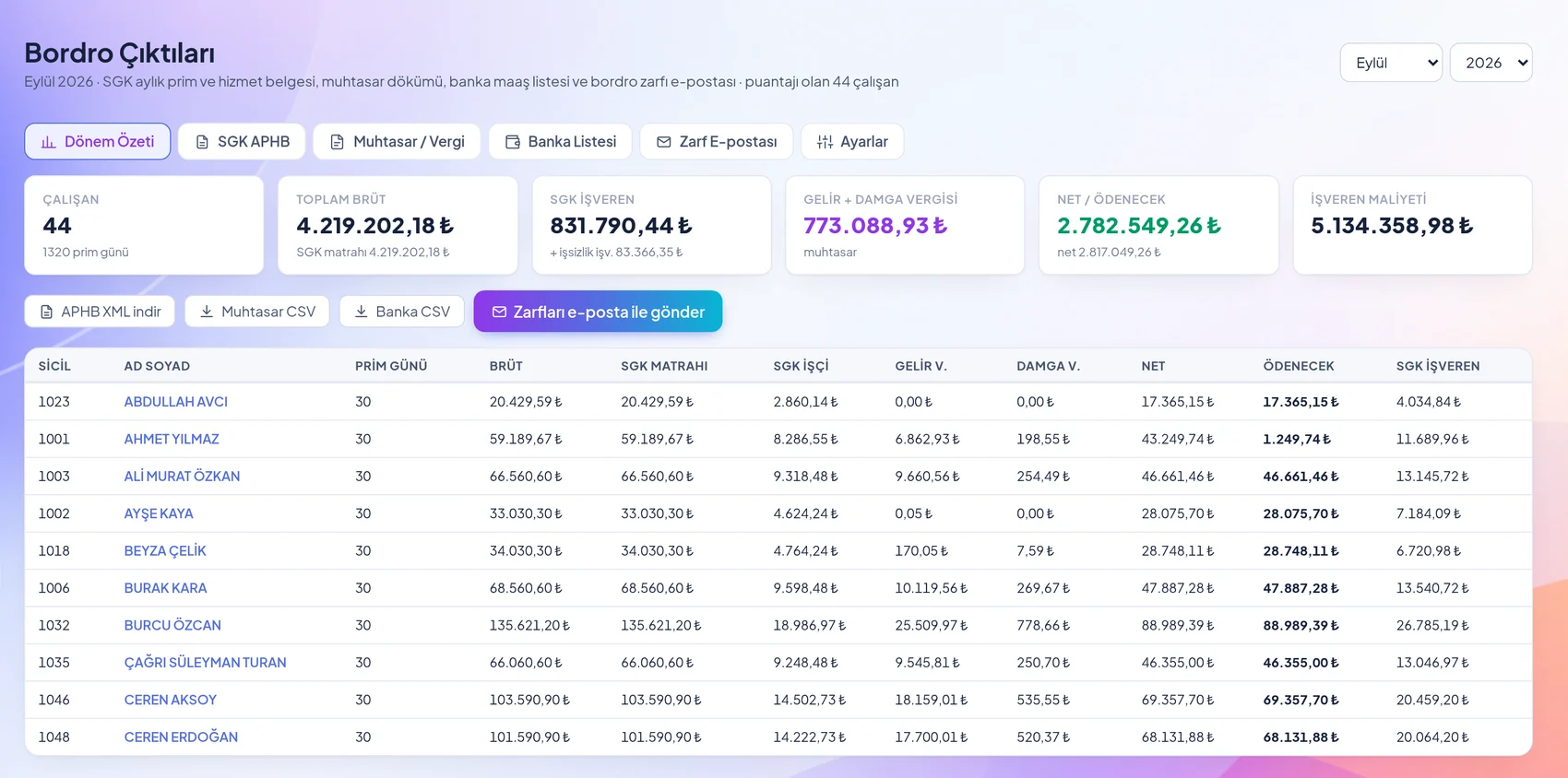Download APHB XML file
This screenshot has width=1568, height=778.
[x=101, y=312]
